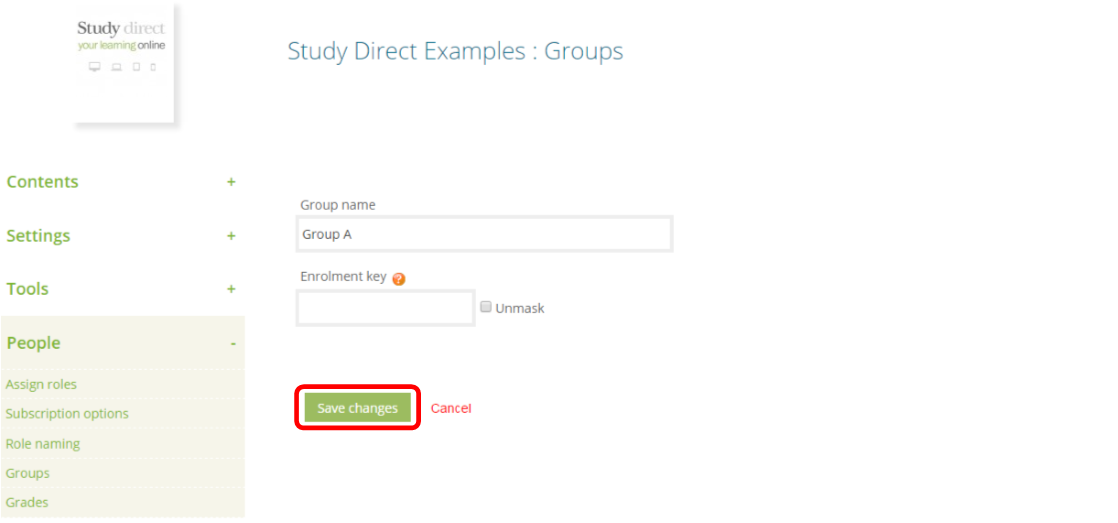
Task: Click the red Cancel link
Action: coord(451,408)
